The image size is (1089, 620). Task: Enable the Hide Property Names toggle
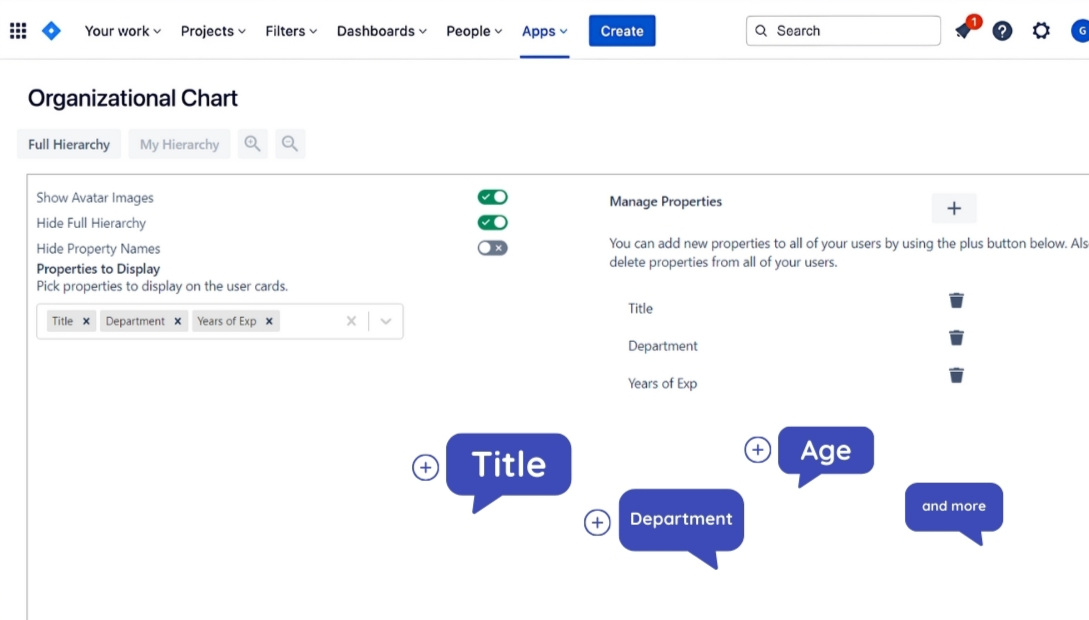point(491,247)
